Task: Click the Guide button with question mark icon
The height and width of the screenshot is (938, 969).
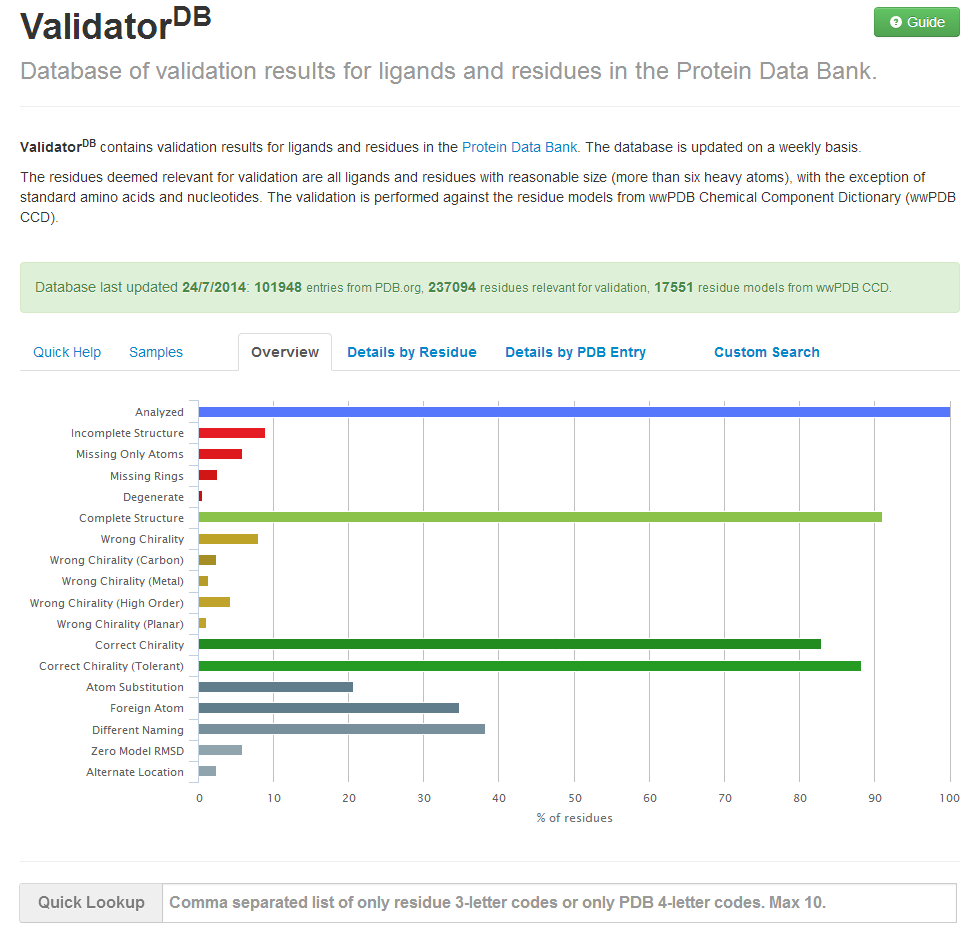Action: (x=916, y=22)
